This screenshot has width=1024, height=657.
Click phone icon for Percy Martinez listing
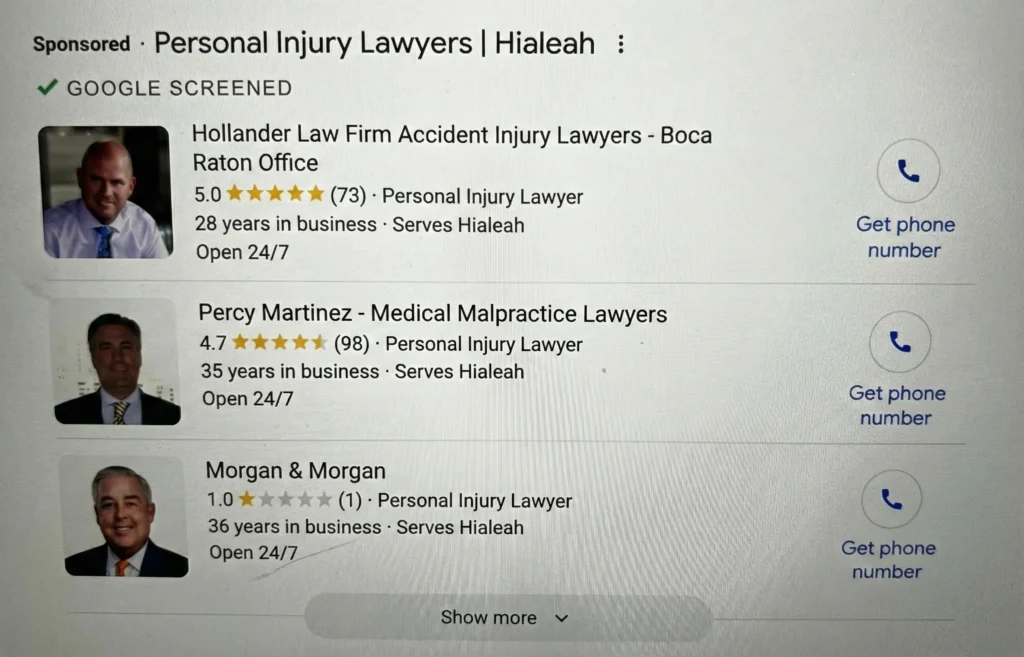pos(900,343)
